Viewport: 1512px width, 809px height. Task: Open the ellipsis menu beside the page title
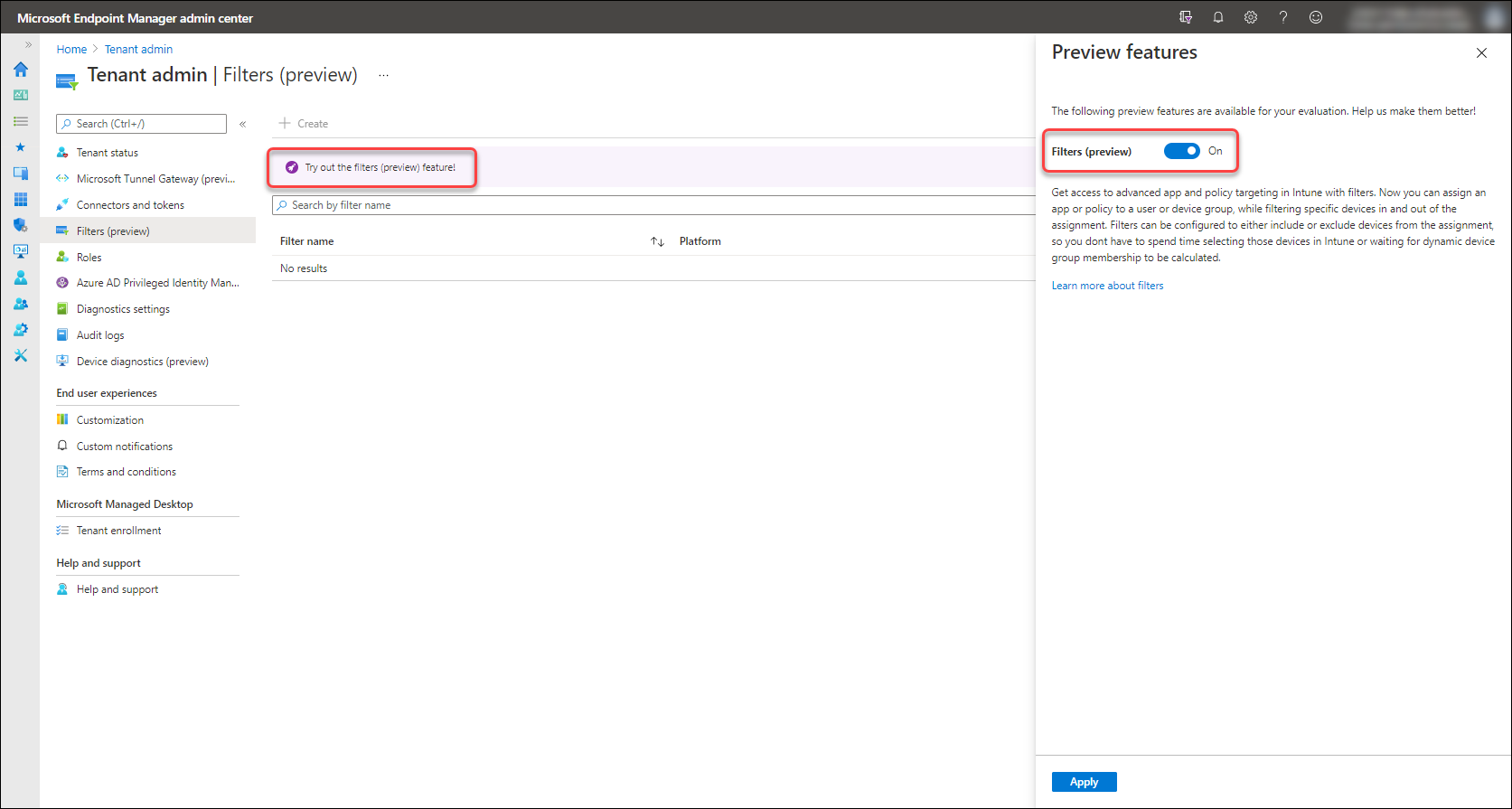coord(383,76)
